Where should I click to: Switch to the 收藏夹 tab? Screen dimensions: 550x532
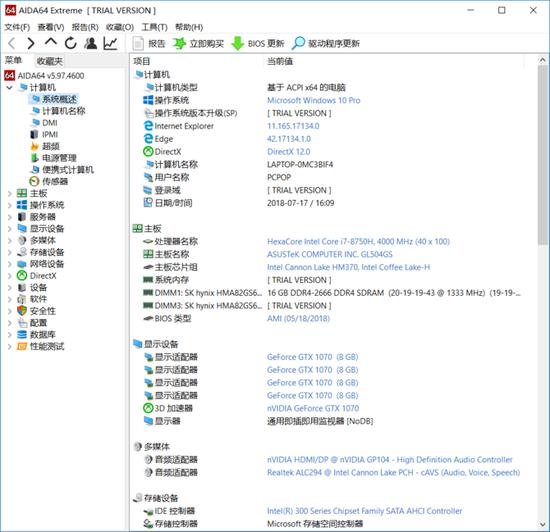[x=49, y=61]
